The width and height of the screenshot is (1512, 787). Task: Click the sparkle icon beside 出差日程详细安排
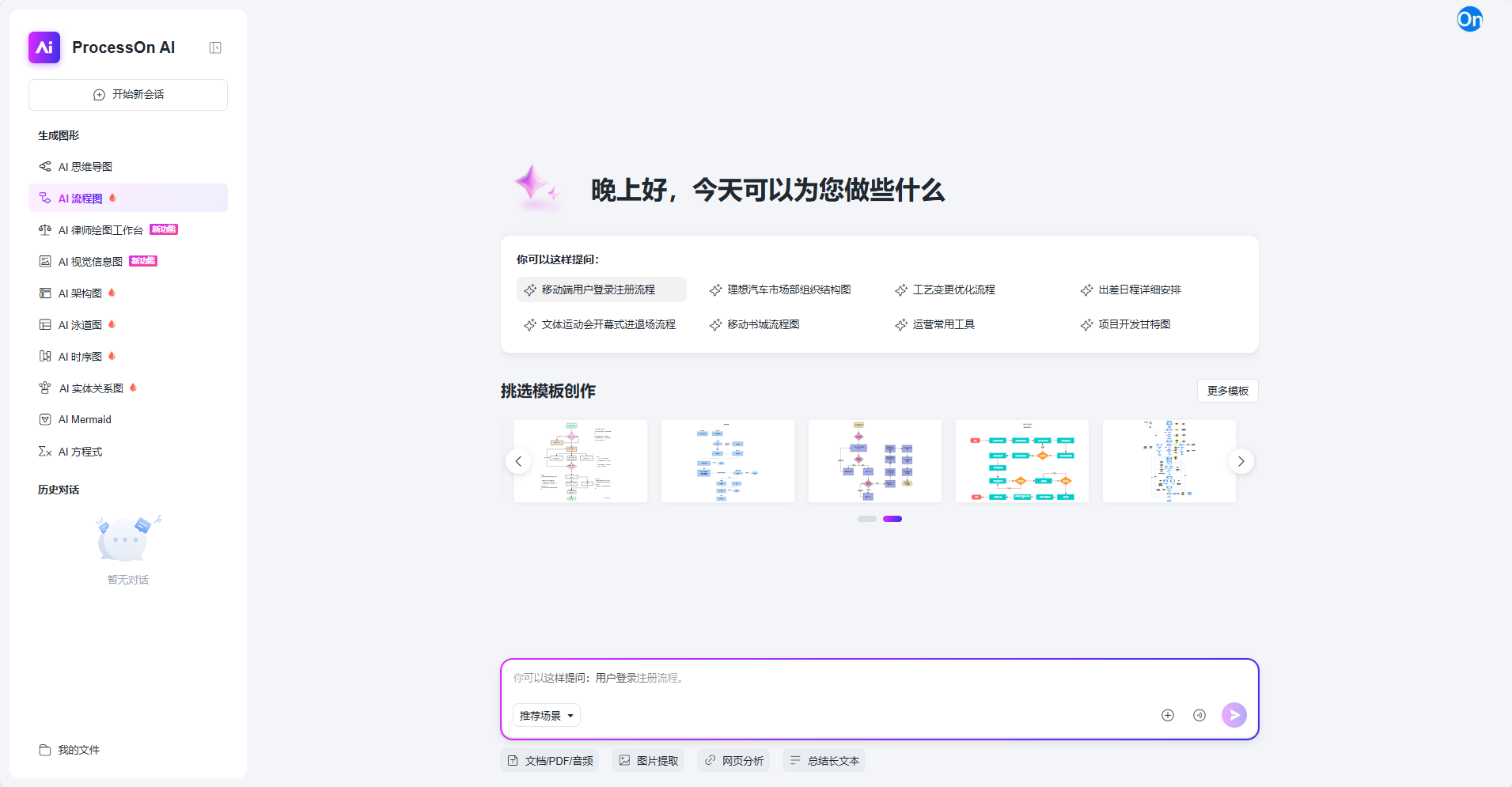point(1087,290)
